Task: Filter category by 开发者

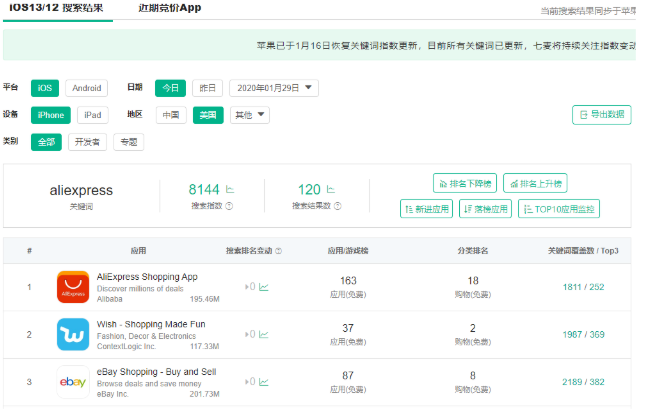Action: [87, 141]
